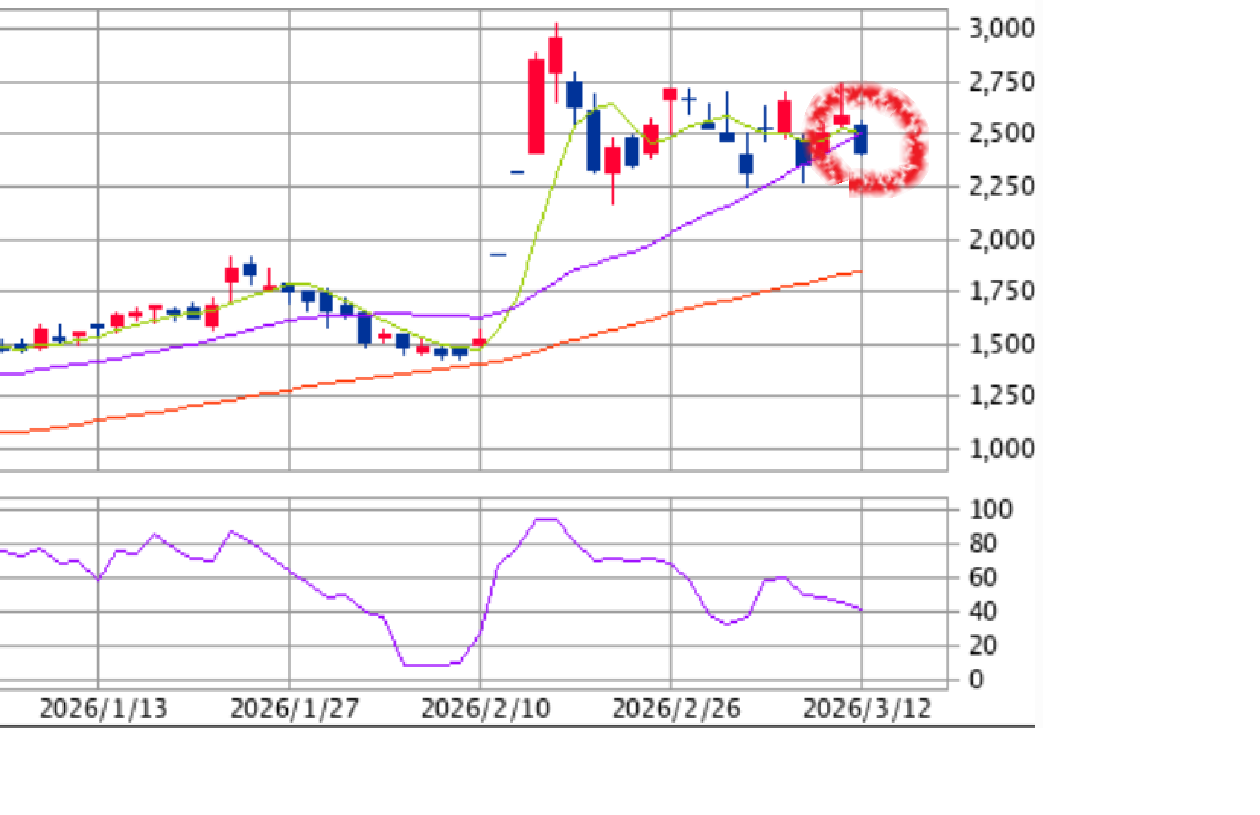Click the 2,000 price axis label

click(x=1001, y=240)
